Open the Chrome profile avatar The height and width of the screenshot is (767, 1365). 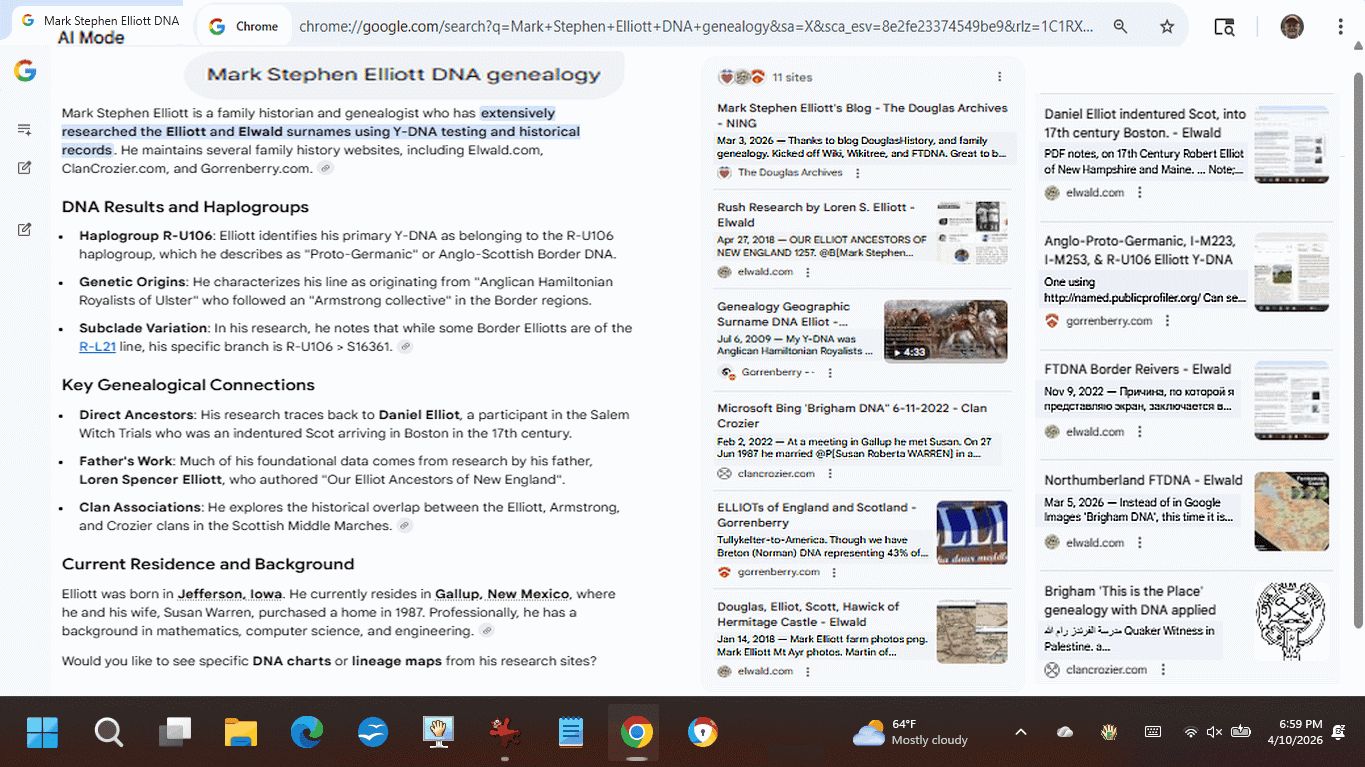click(1292, 27)
